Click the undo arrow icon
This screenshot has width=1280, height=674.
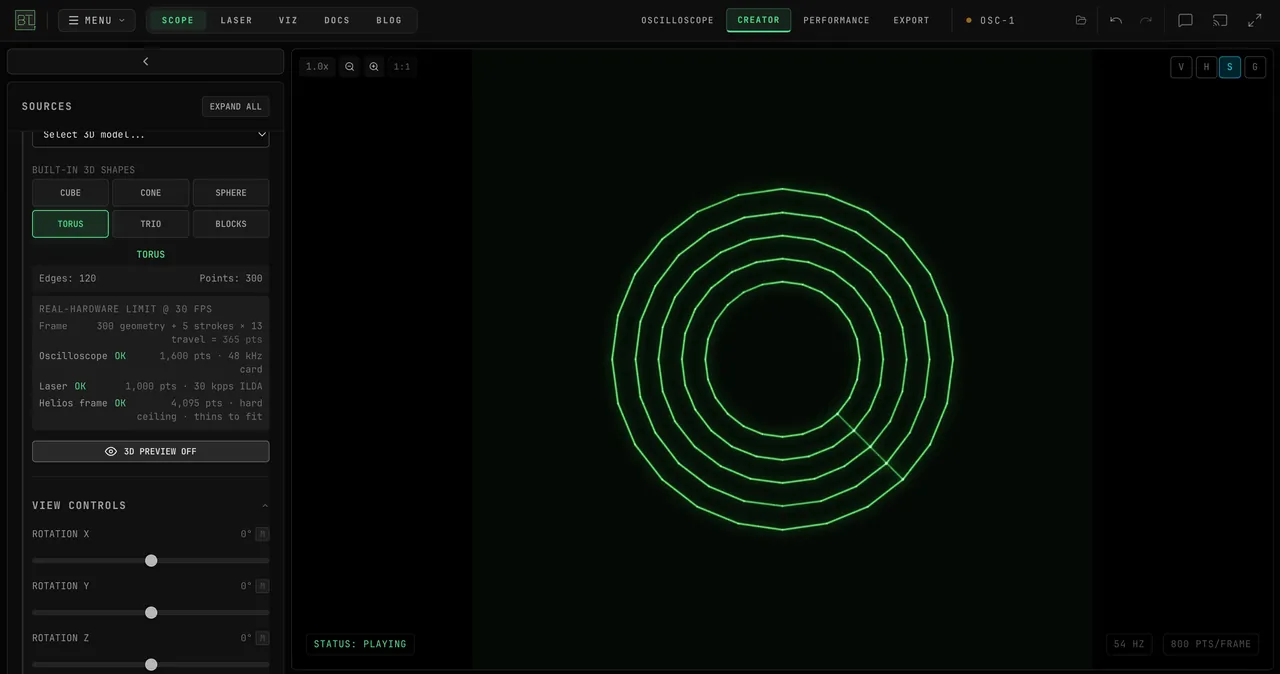[x=1116, y=20]
